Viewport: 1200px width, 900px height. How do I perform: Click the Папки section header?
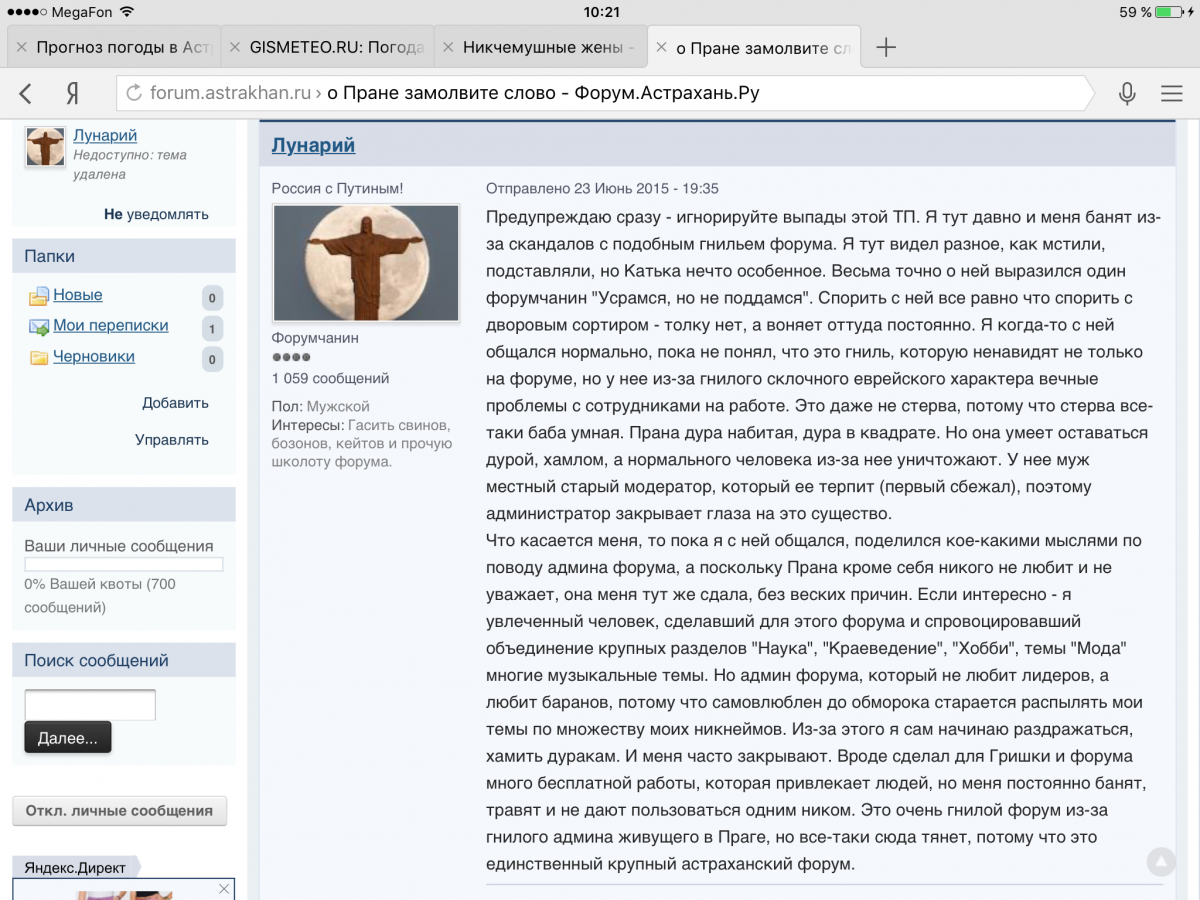124,256
